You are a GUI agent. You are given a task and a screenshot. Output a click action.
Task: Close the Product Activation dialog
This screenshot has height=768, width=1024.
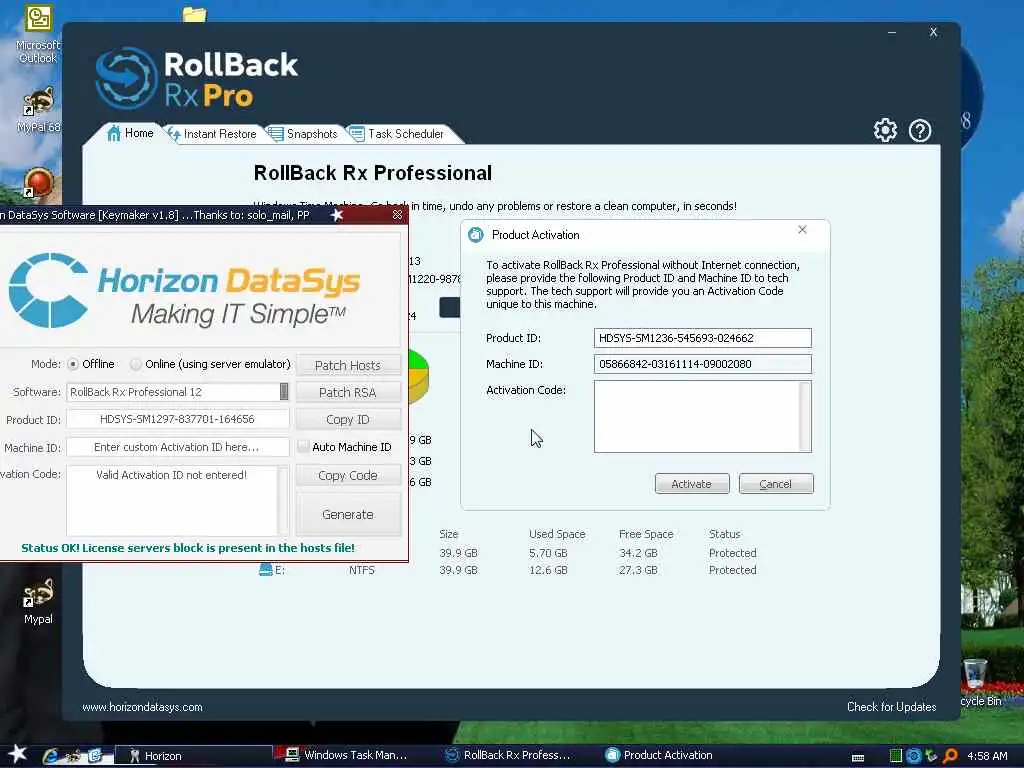(803, 230)
